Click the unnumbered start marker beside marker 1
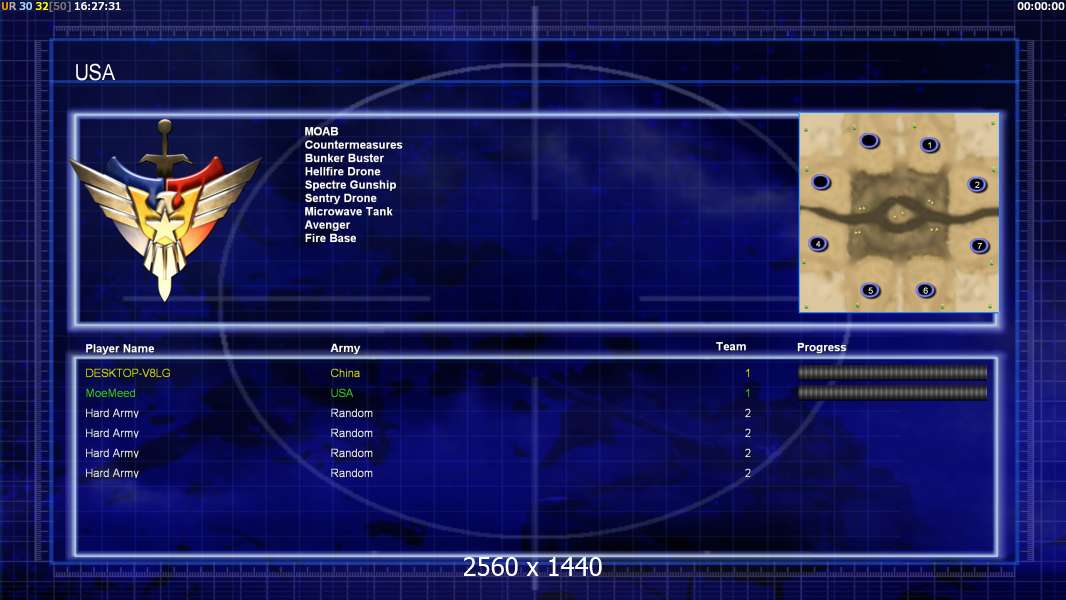This screenshot has width=1066, height=600. pos(870,141)
